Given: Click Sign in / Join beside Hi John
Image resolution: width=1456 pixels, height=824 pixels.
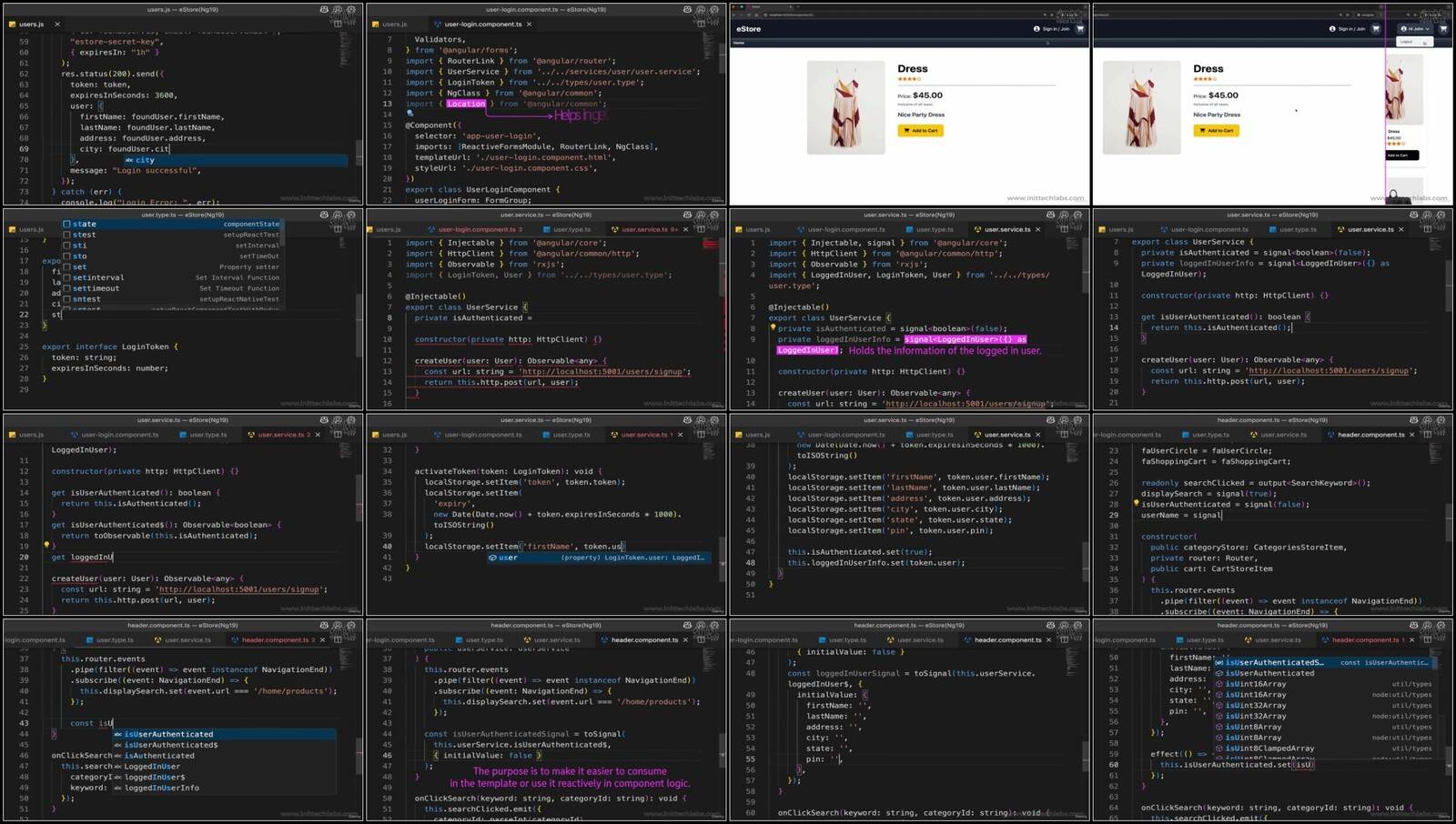Looking at the screenshot, I should [1351, 29].
